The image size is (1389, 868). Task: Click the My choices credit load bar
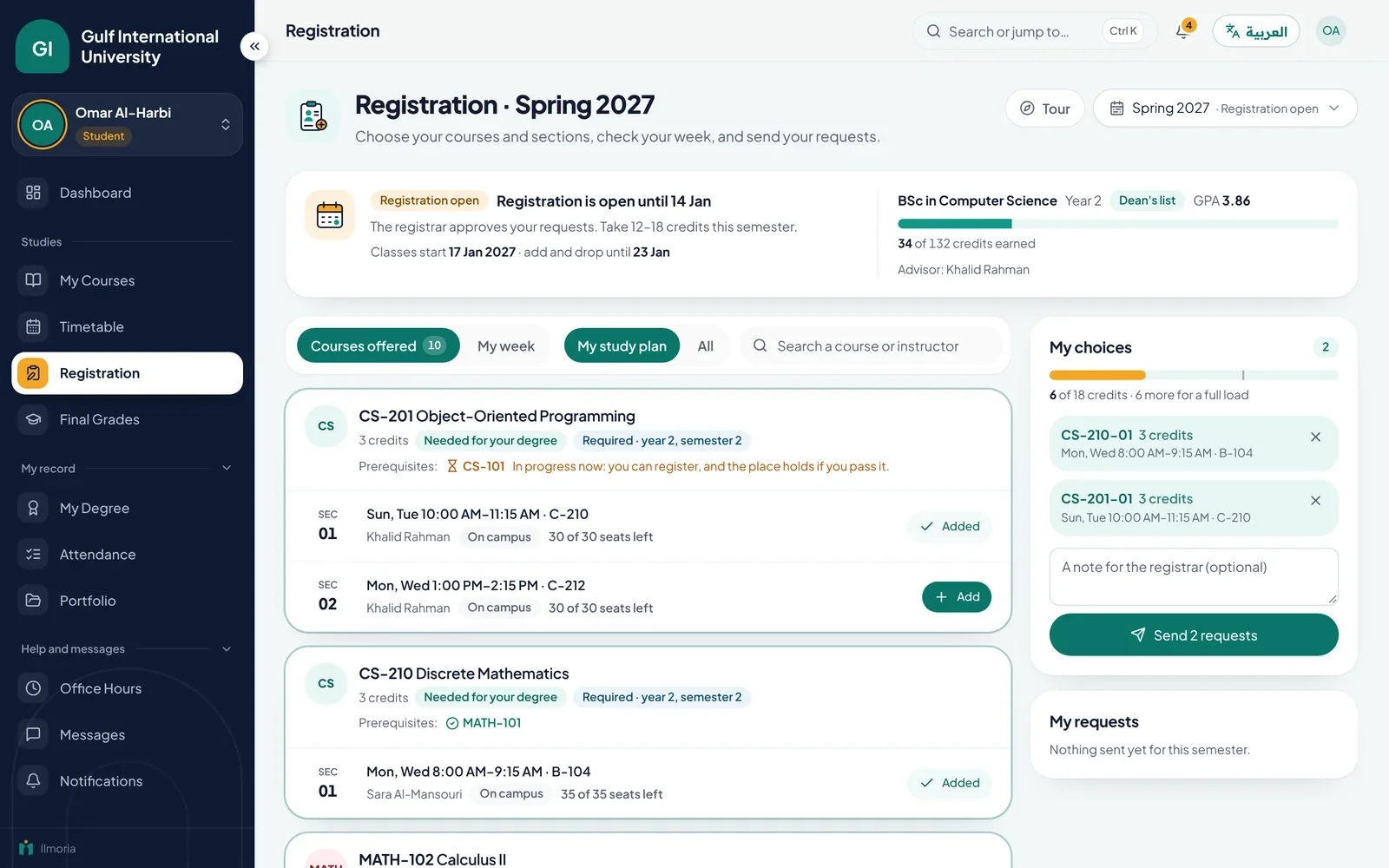[1194, 375]
